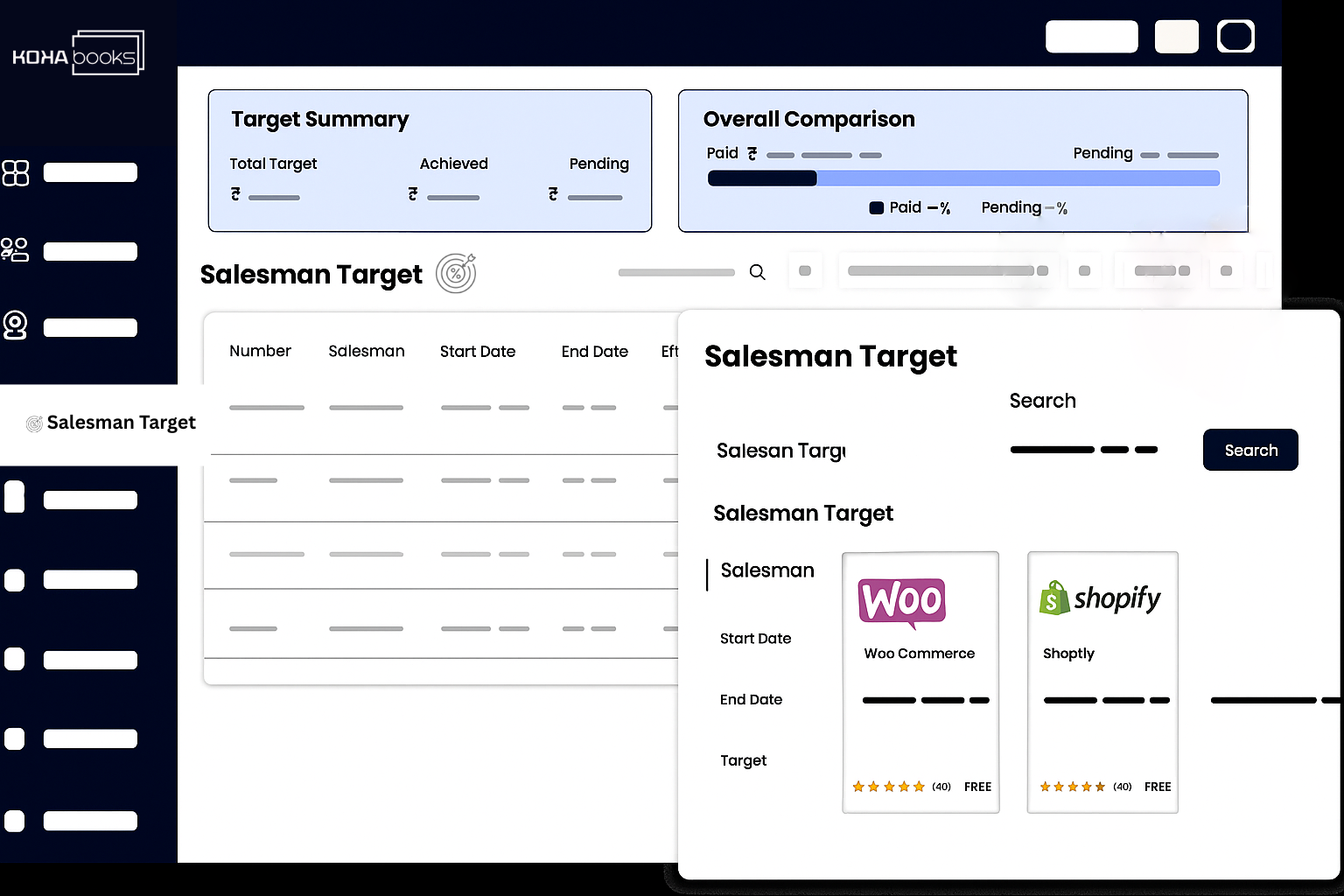
Task: Click the KOHA books logo
Action: (78, 53)
